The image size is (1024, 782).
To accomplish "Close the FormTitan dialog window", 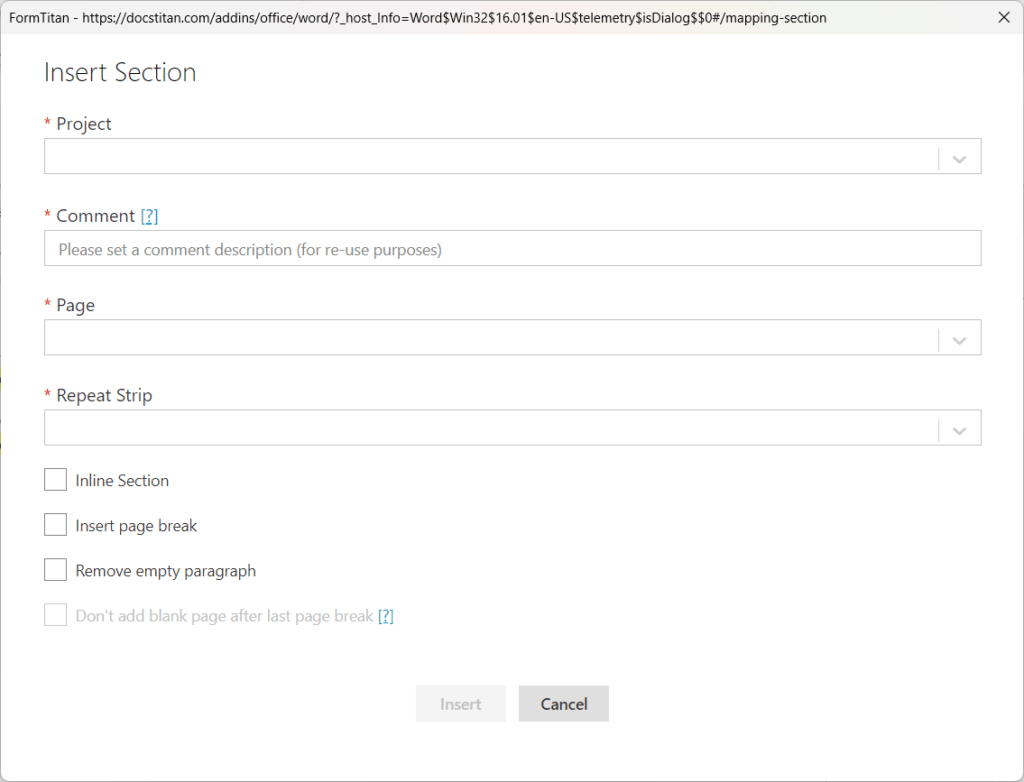I will [1004, 17].
